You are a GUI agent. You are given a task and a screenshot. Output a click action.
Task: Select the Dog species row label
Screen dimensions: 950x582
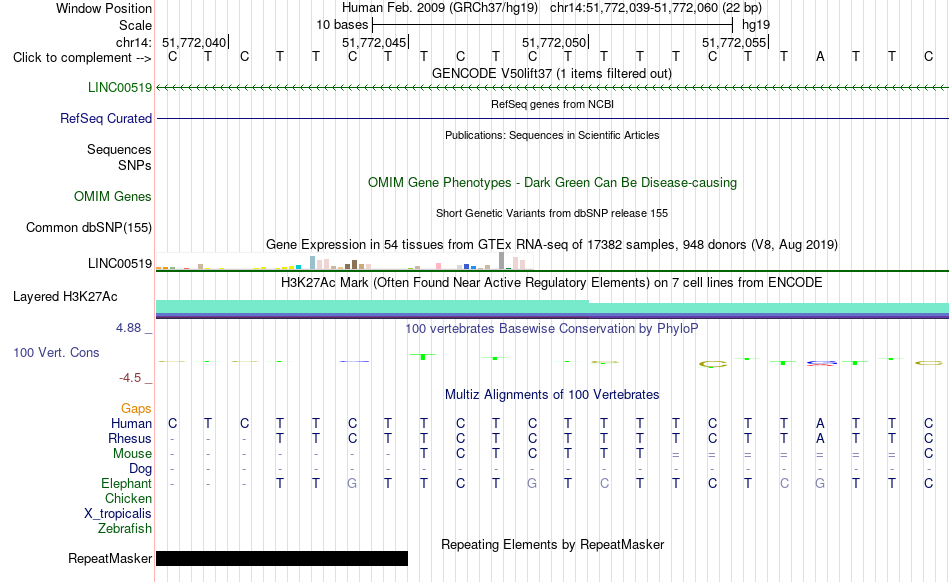[x=140, y=468]
